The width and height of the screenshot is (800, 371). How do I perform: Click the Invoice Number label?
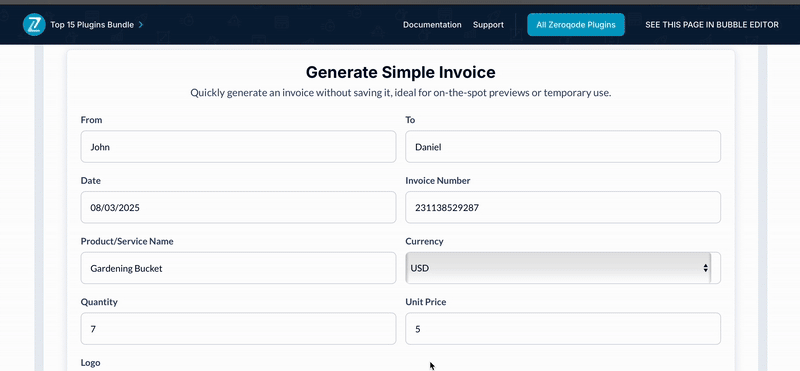[438, 181]
